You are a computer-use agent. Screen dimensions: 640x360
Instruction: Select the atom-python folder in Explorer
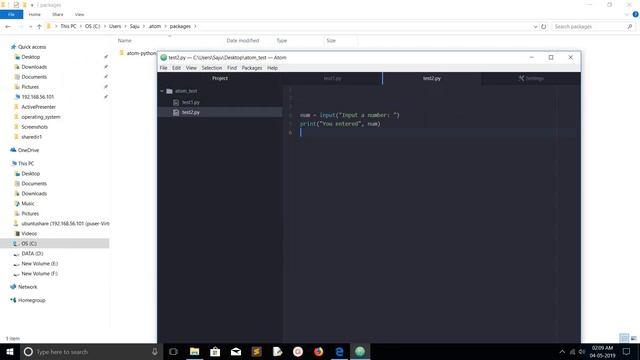[x=138, y=53]
